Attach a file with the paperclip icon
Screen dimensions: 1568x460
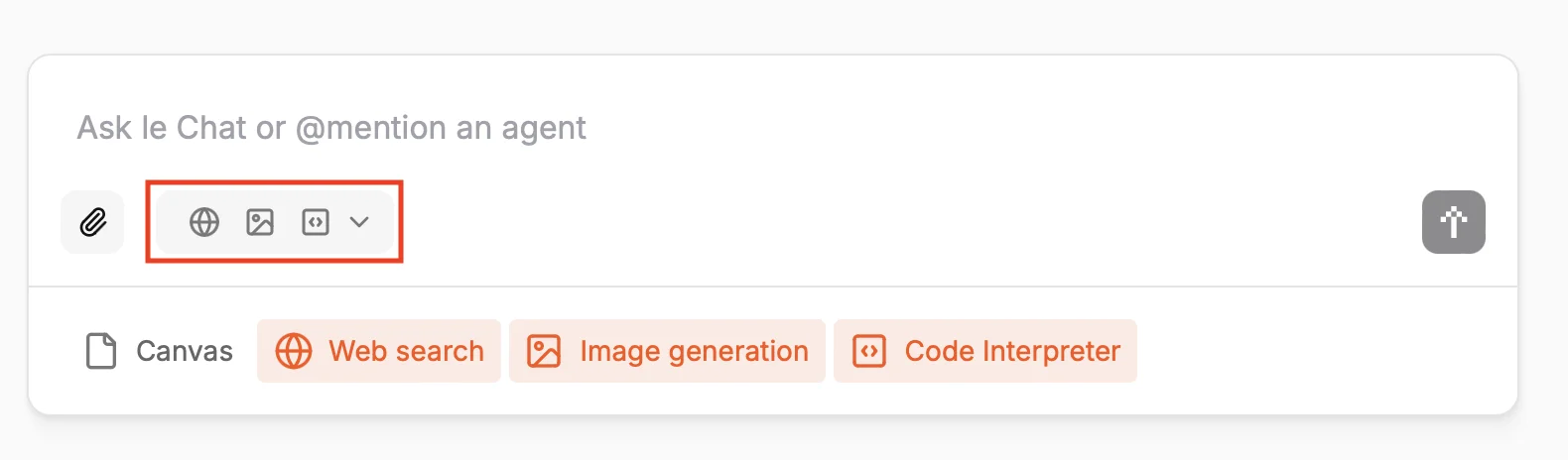92,222
